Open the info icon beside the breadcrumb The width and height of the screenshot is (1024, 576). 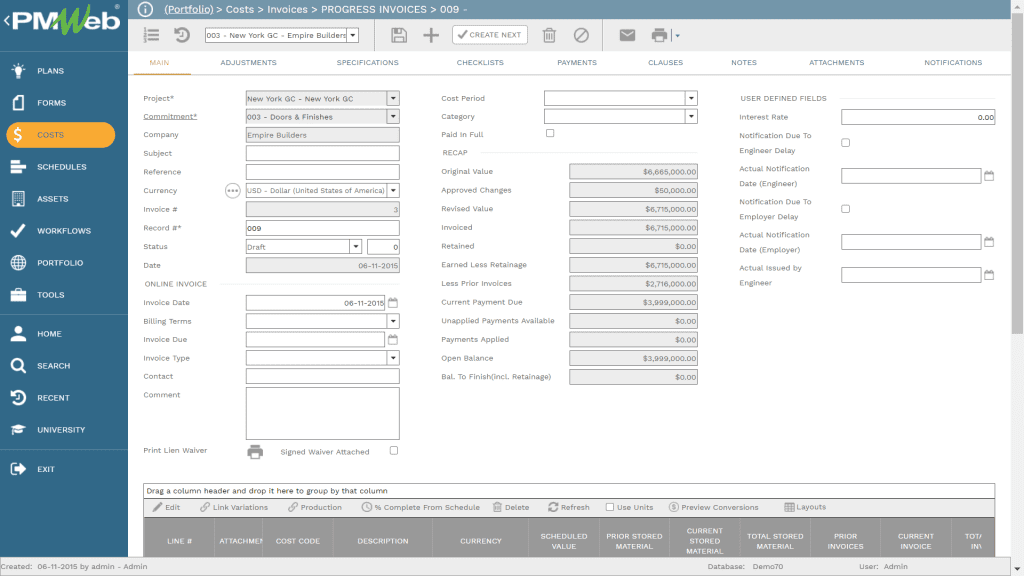point(145,9)
